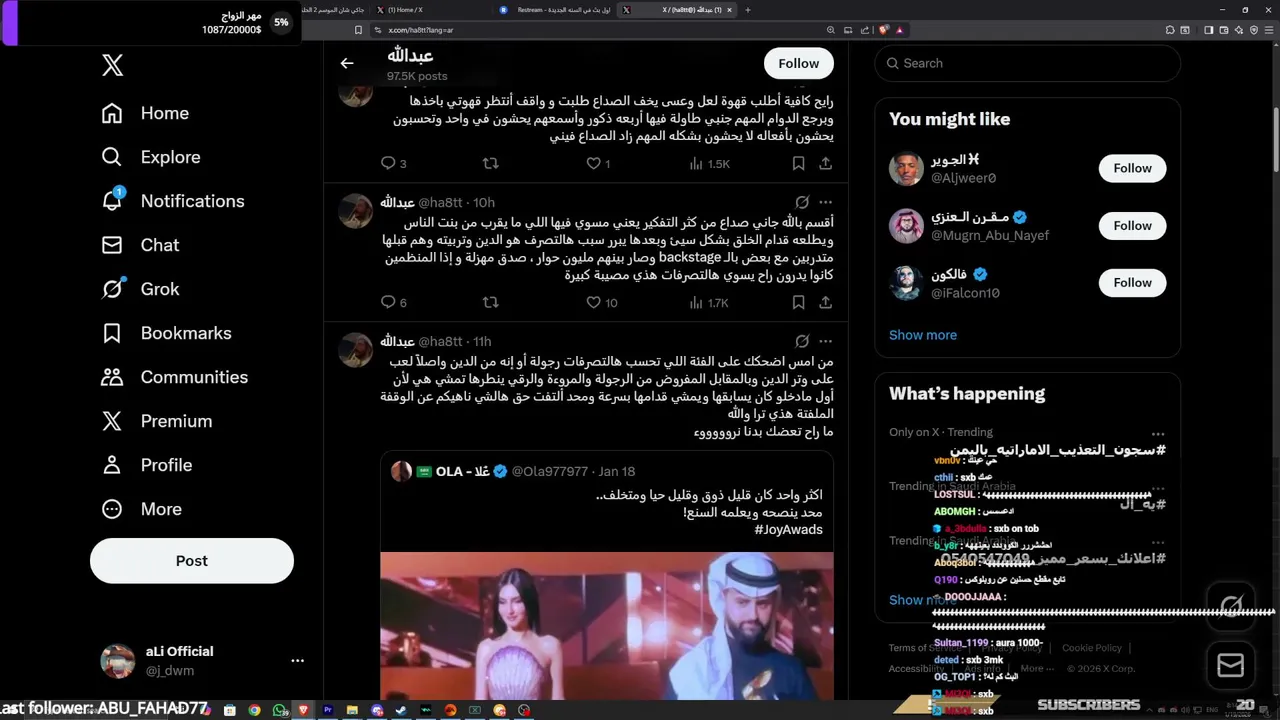View analytics of the 1.5K views tweet
The width and height of the screenshot is (1280, 720).
pyautogui.click(x=709, y=163)
